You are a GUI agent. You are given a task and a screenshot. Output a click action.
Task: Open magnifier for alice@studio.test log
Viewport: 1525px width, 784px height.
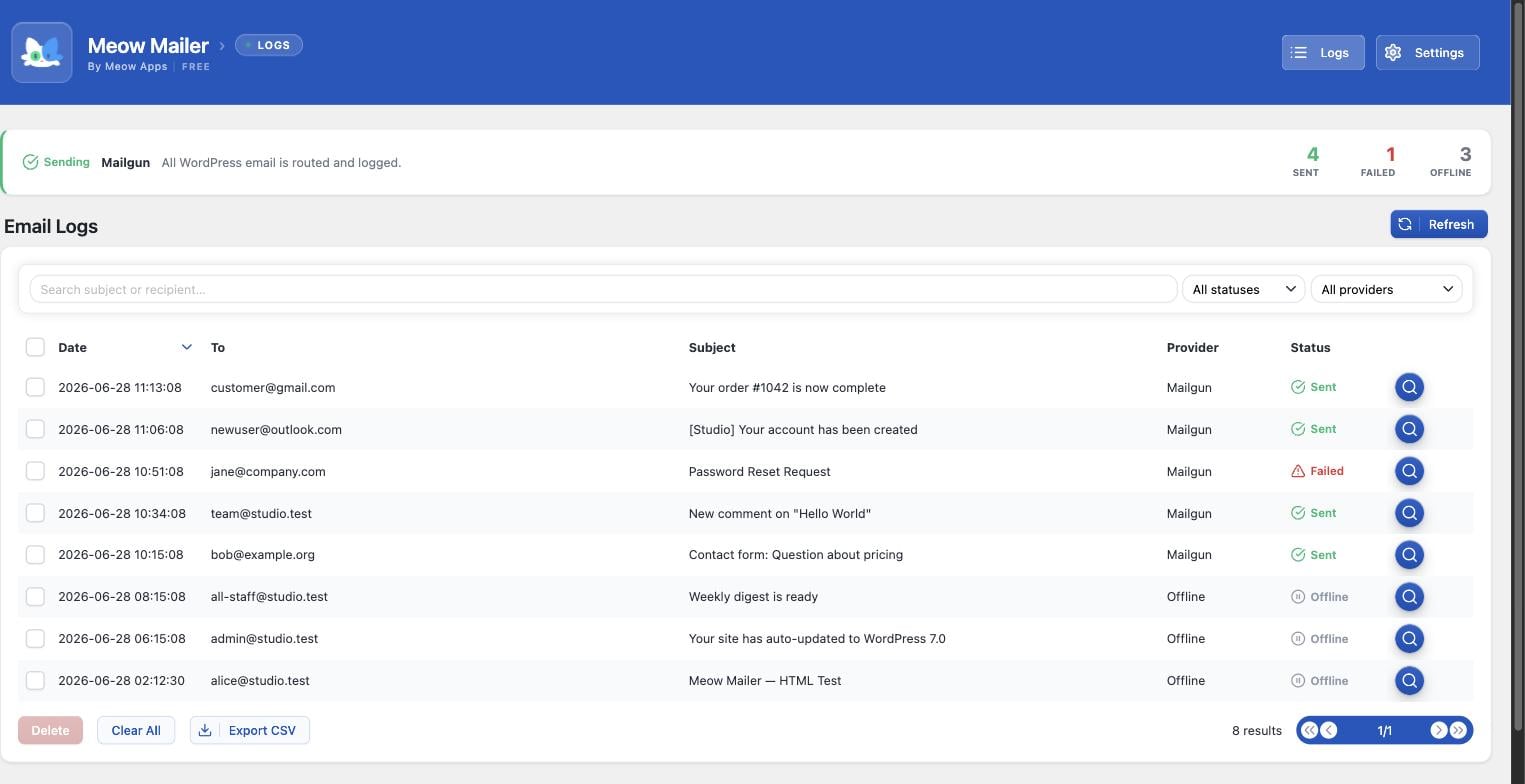[x=1409, y=681]
